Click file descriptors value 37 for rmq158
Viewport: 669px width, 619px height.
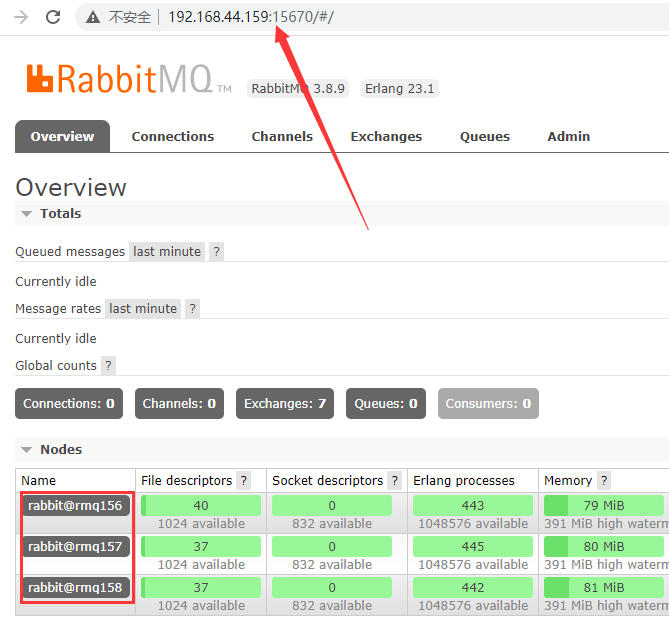click(201, 587)
